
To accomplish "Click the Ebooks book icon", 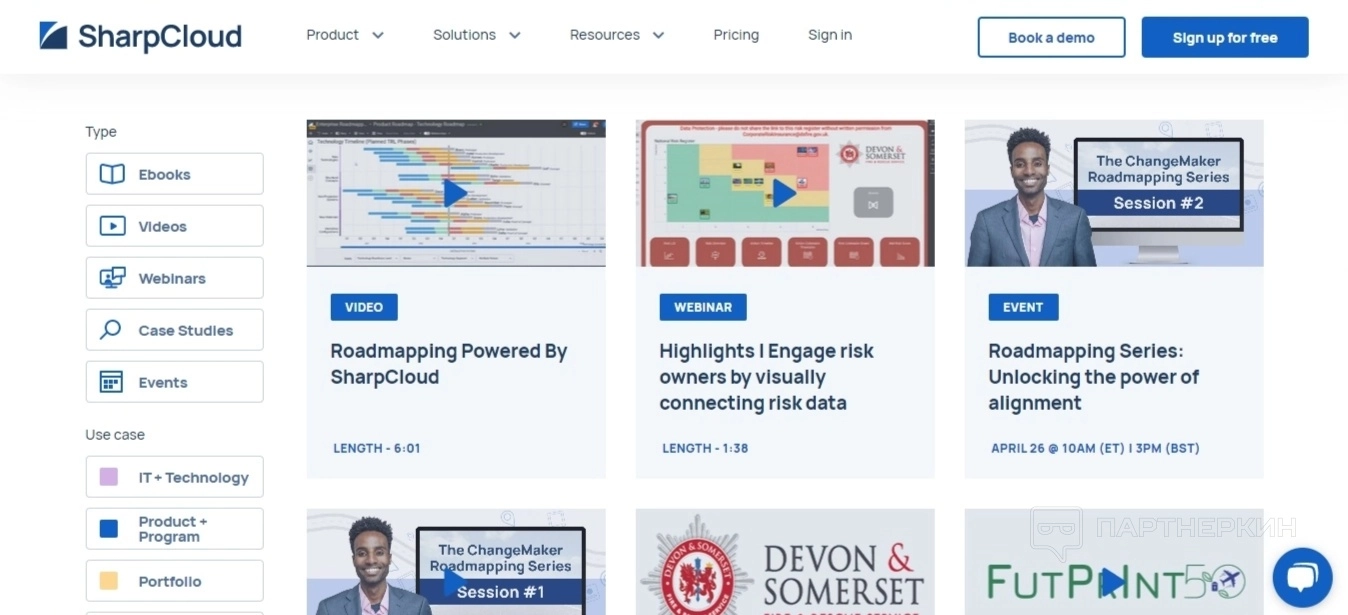I will click(x=112, y=174).
